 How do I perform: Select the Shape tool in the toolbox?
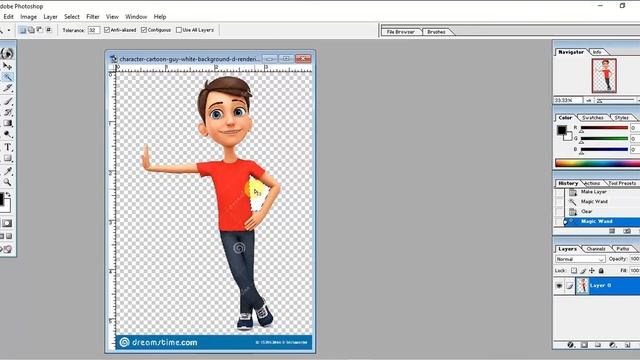pos(7,158)
